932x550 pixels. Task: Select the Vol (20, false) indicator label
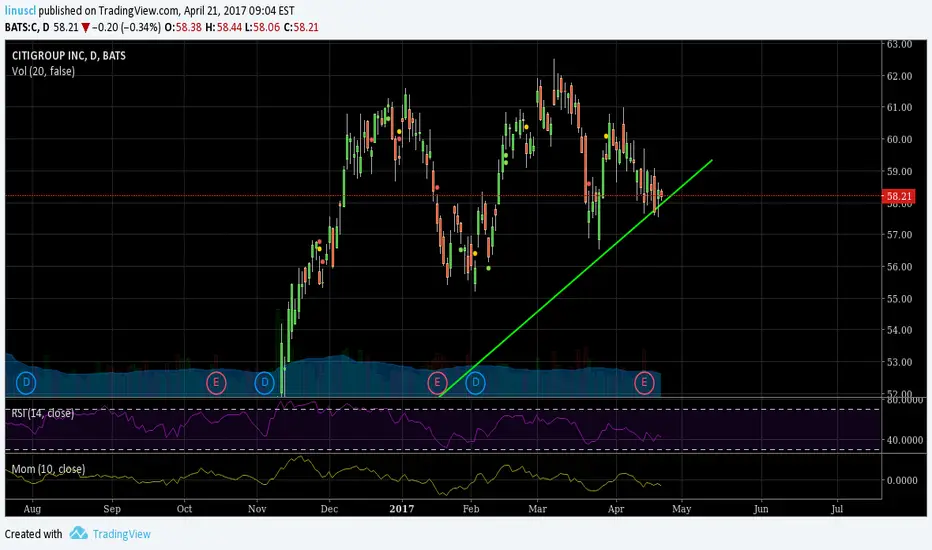43,71
